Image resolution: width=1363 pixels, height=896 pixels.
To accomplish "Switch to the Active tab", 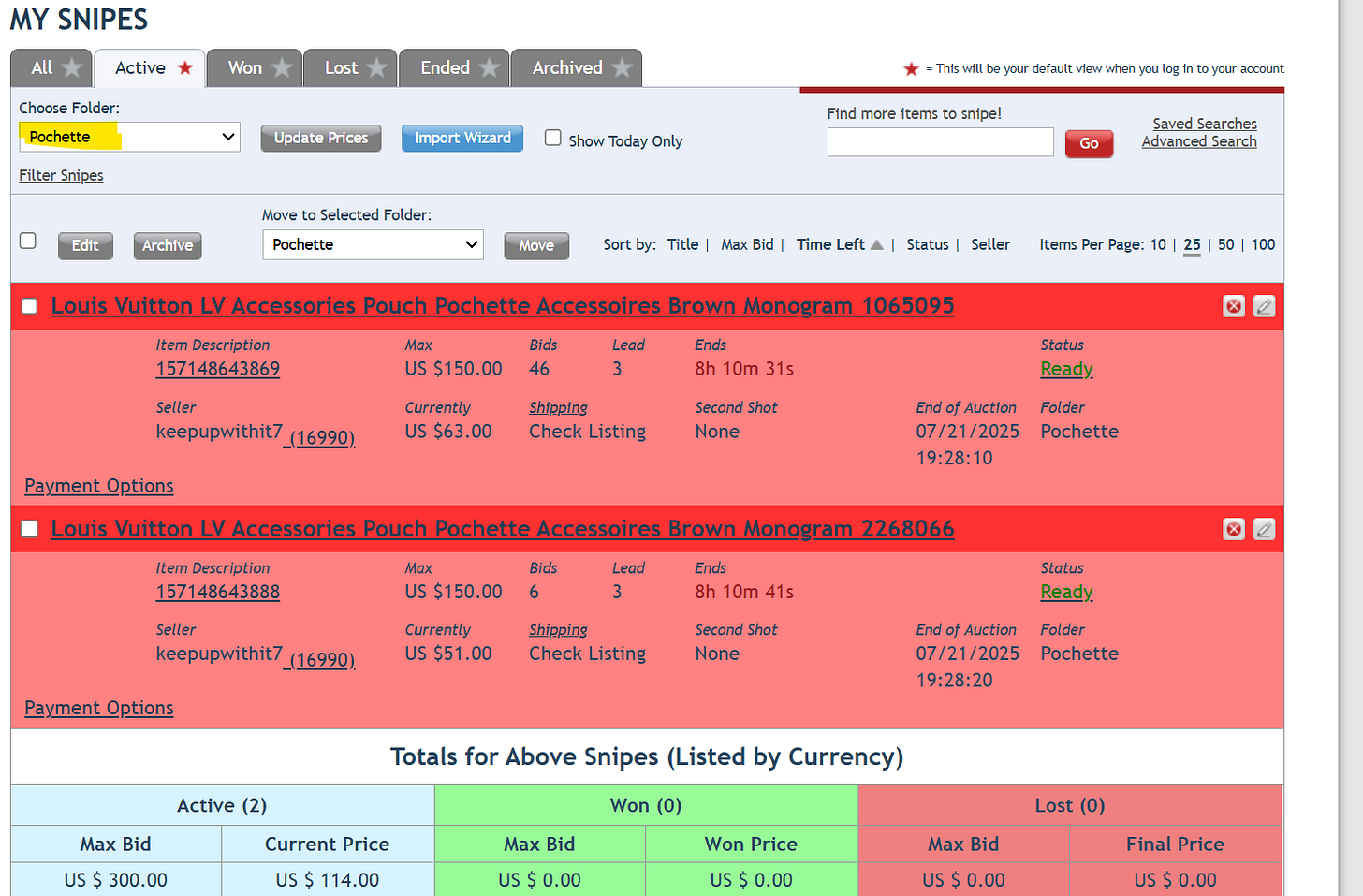I will pyautogui.click(x=140, y=68).
